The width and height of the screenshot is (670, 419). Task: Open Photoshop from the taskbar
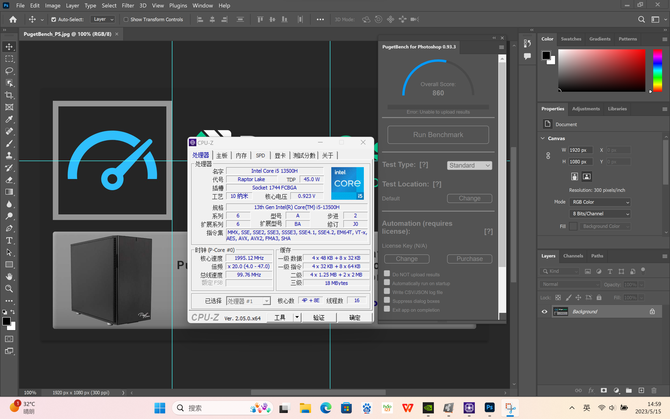(490, 408)
